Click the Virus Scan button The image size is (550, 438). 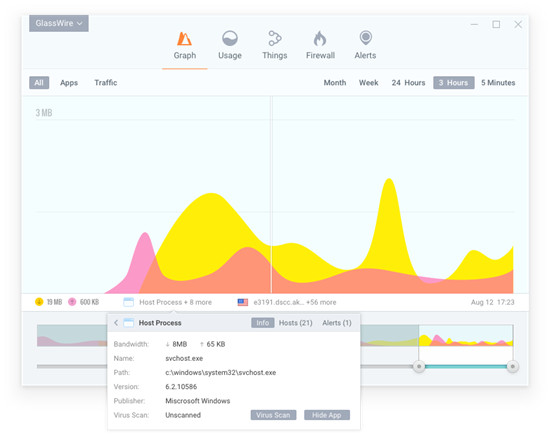coord(273,415)
